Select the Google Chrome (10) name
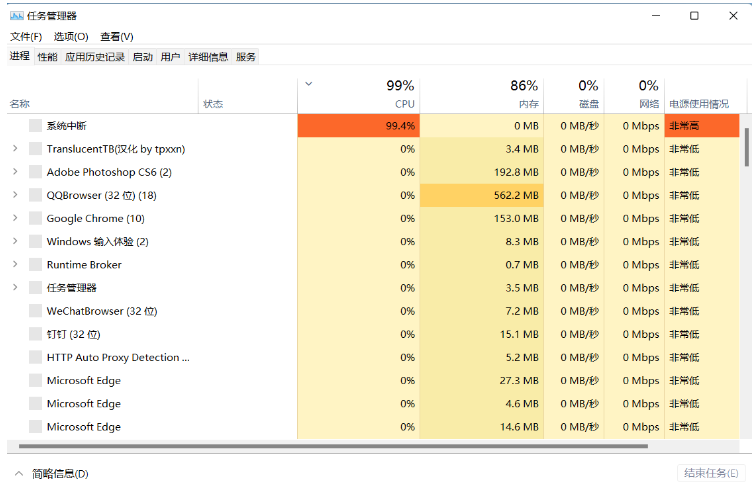Image resolution: width=755 pixels, height=485 pixels. (x=95, y=219)
